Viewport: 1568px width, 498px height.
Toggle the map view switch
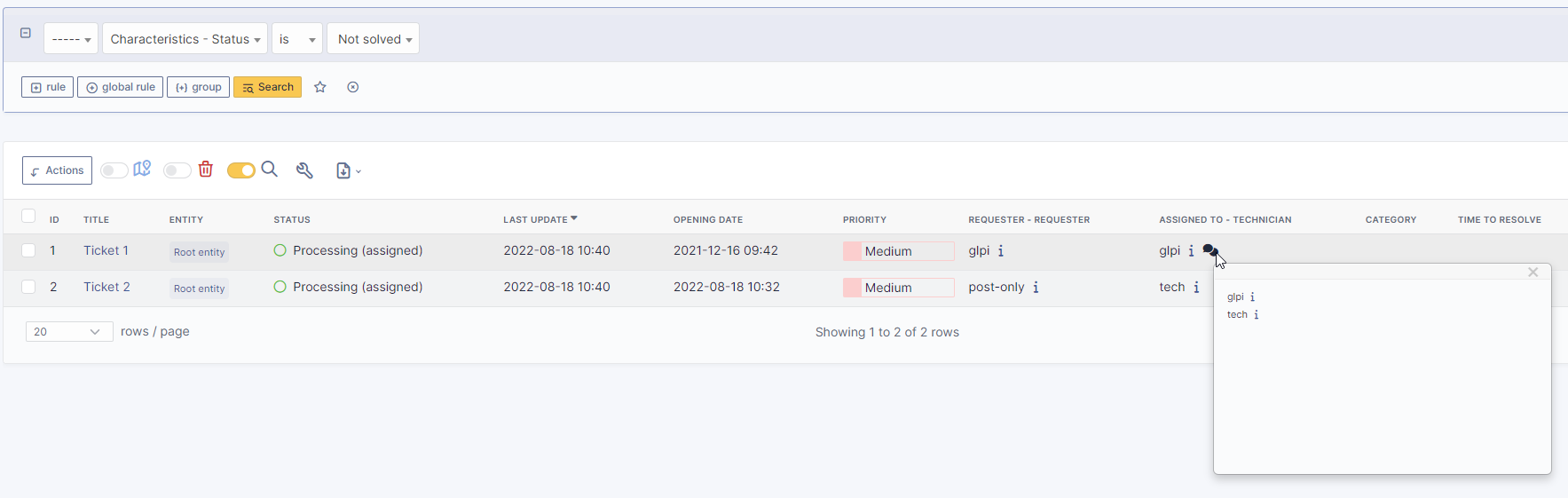pos(114,170)
